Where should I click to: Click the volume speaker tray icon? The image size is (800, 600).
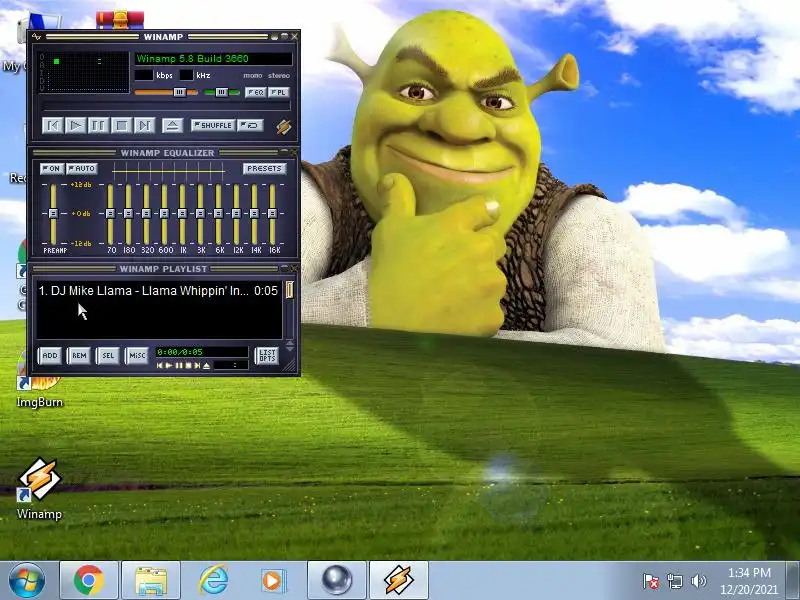698,581
